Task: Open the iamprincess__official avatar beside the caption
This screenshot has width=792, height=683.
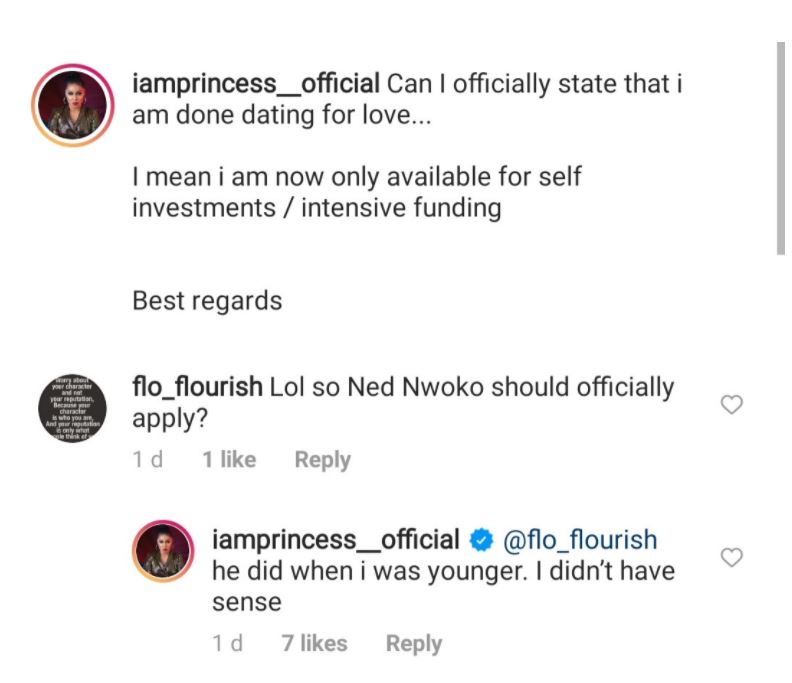Action: point(73,105)
